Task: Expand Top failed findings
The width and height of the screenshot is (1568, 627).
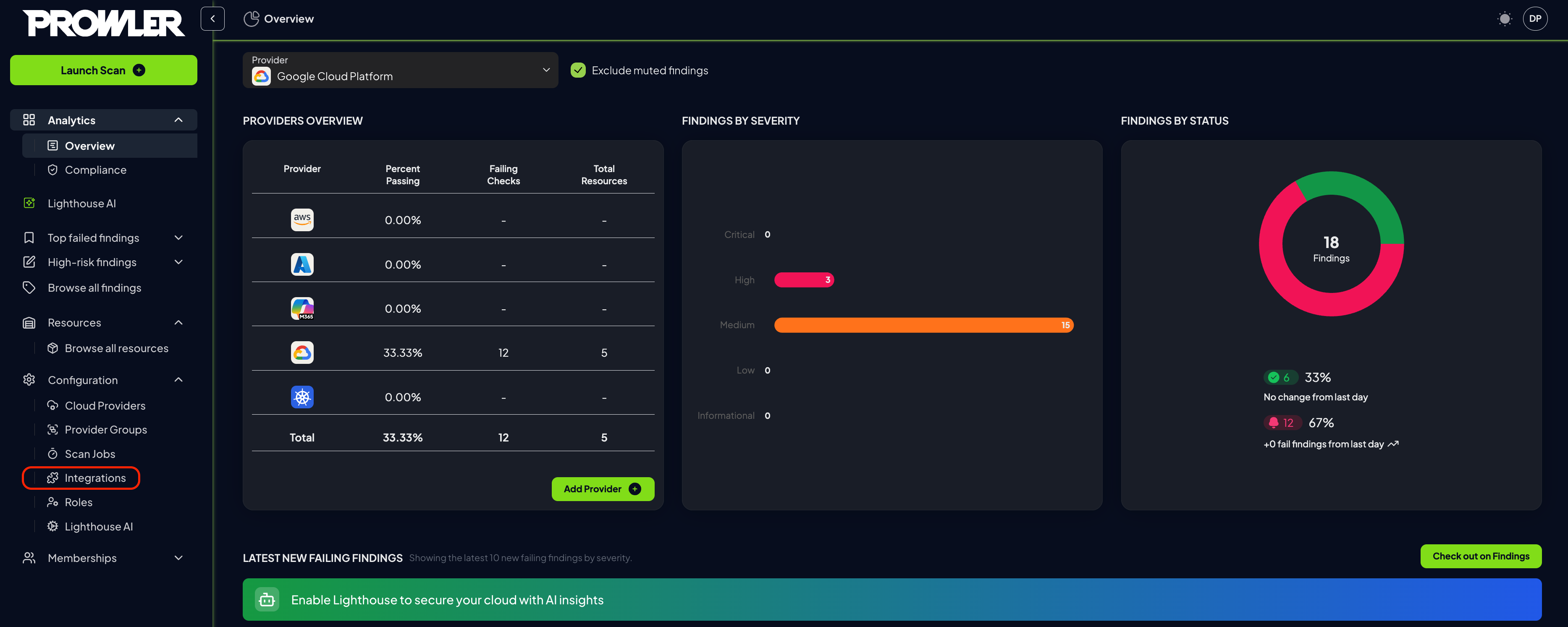Action: click(x=178, y=237)
